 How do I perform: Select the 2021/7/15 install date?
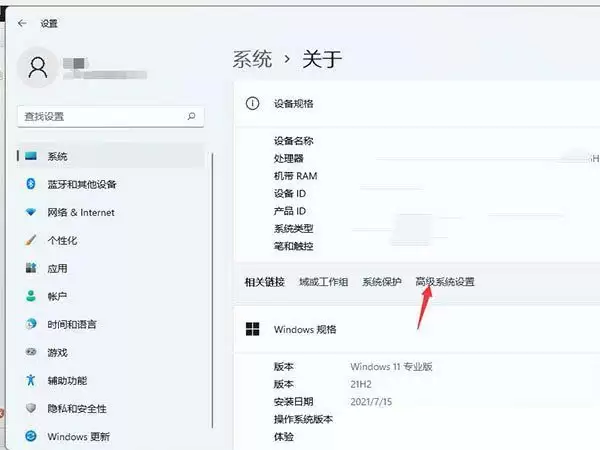[371, 402]
